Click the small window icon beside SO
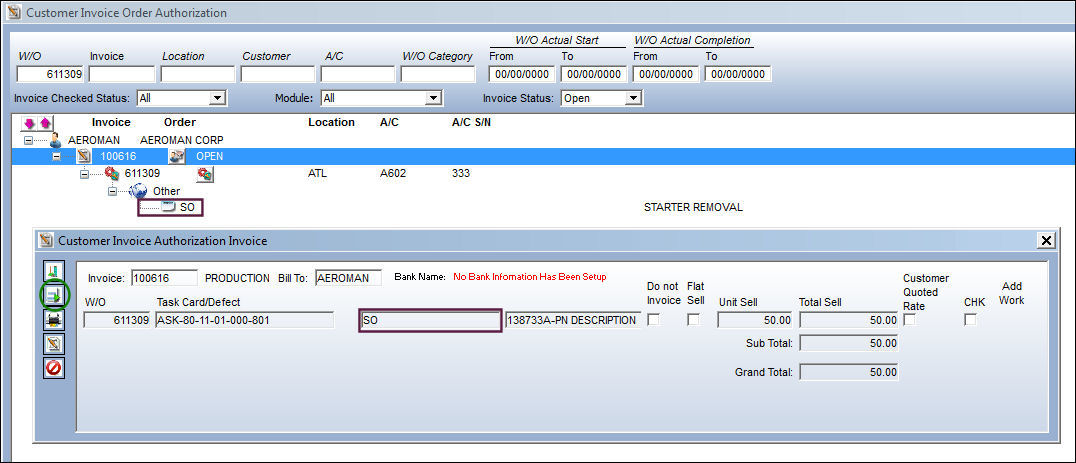Screen dimensions: 1076x463 pyautogui.click(x=169, y=207)
